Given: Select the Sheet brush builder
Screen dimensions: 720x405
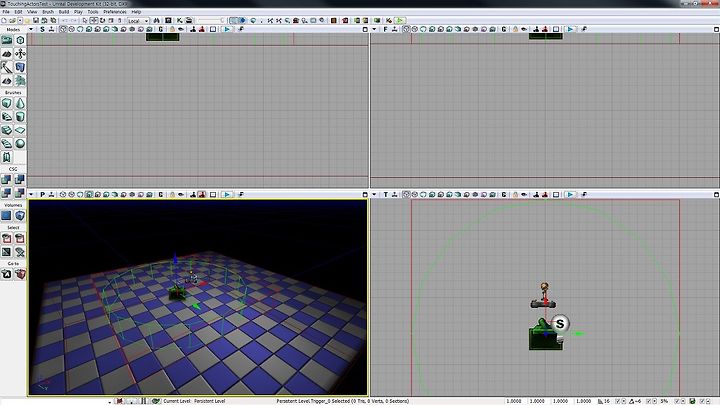Looking at the screenshot, I should [20, 130].
